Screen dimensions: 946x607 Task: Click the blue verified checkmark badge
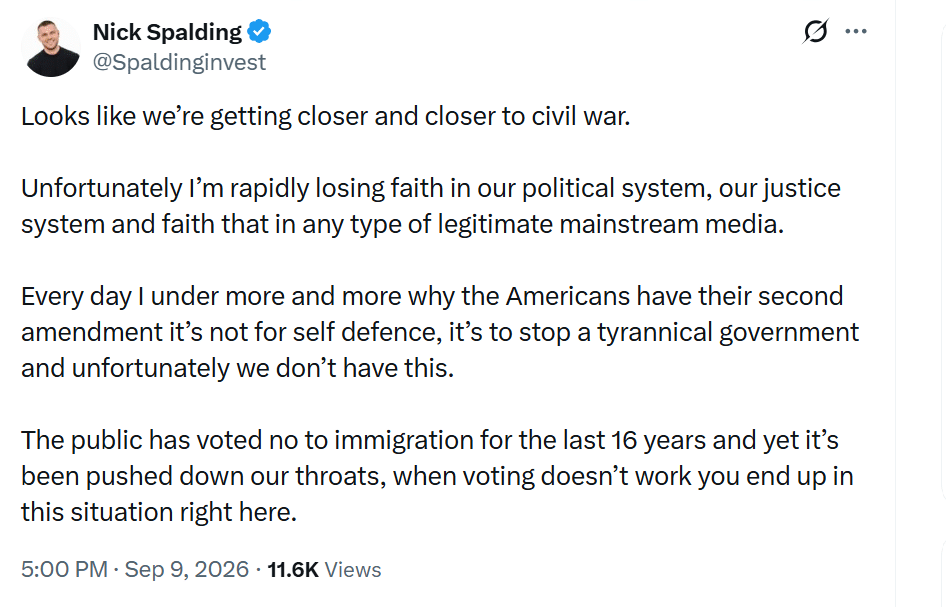(259, 31)
